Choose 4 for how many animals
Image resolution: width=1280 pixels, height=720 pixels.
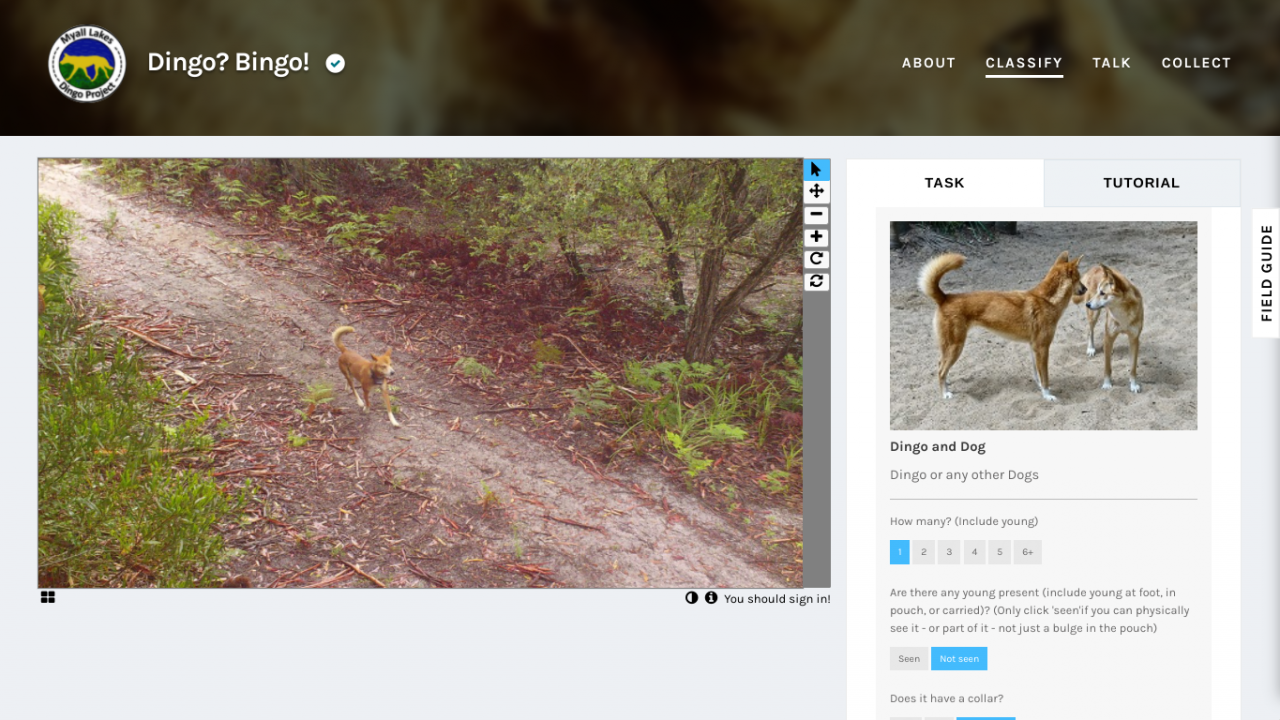974,552
